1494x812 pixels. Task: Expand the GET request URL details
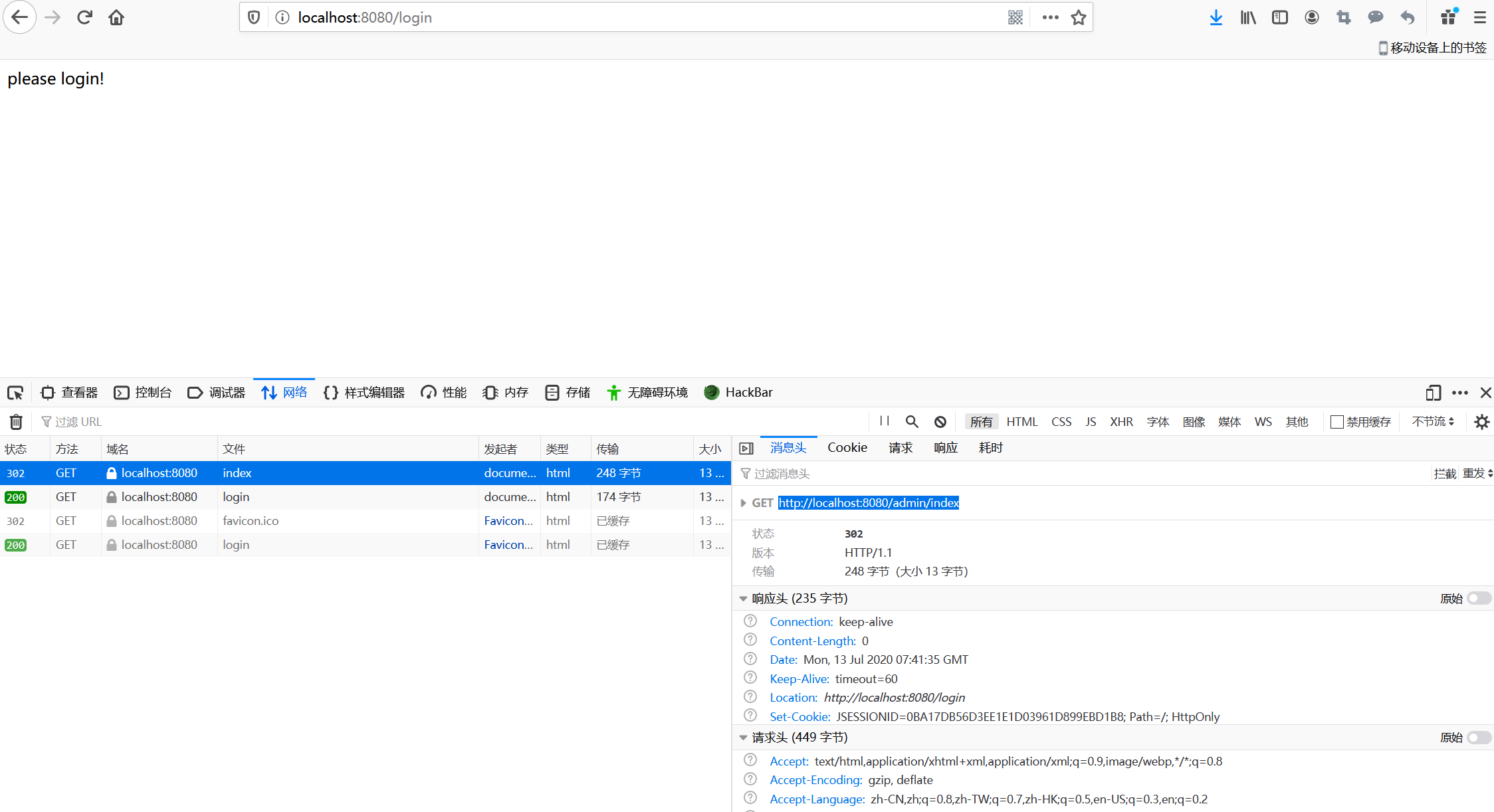[743, 503]
